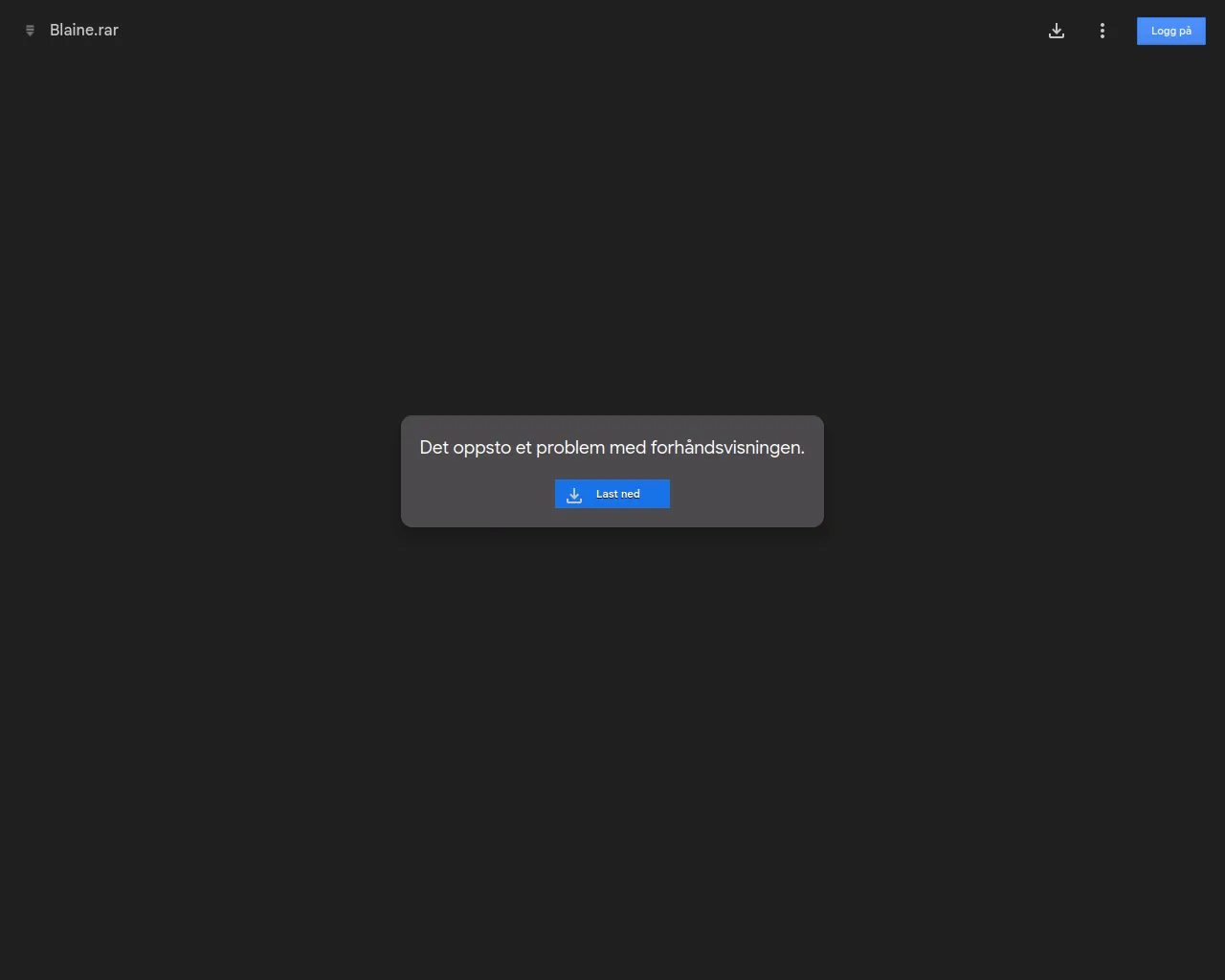1225x980 pixels.
Task: Click the download icon in the top toolbar
Action: pyautogui.click(x=1057, y=31)
